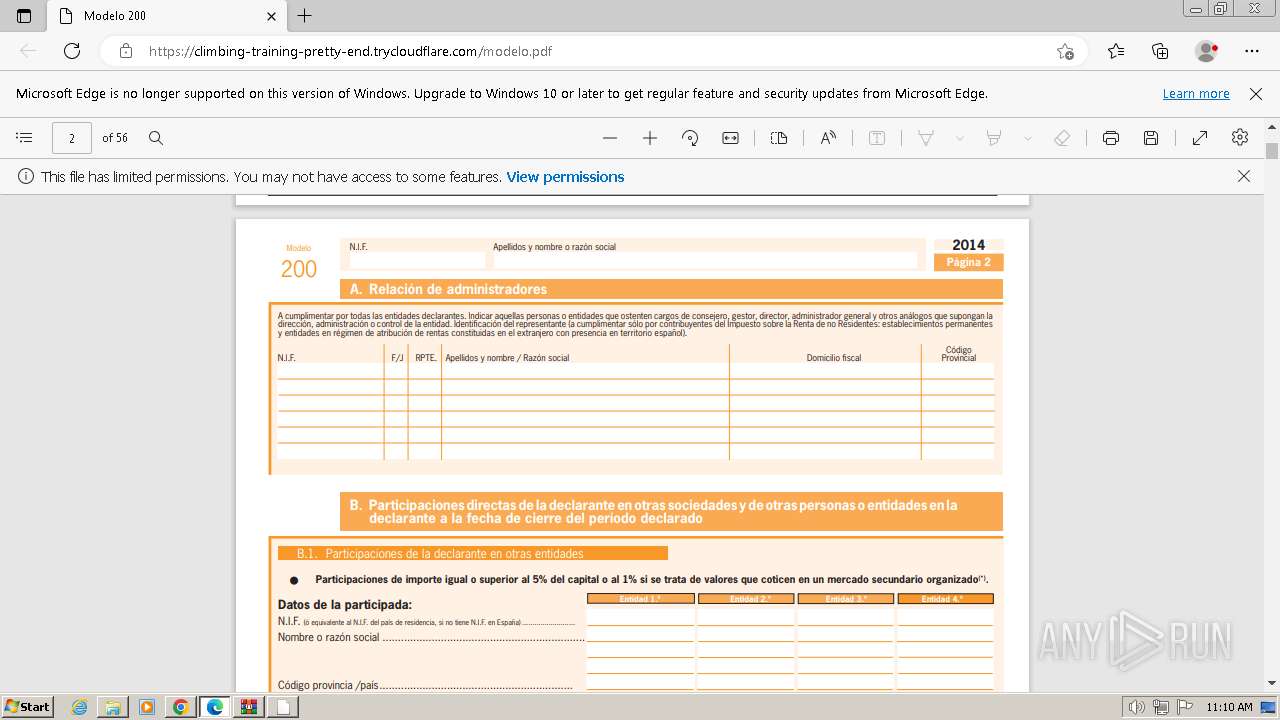Switch to Microsoft Edge taskbar button
This screenshot has height=720, width=1280.
point(214,707)
